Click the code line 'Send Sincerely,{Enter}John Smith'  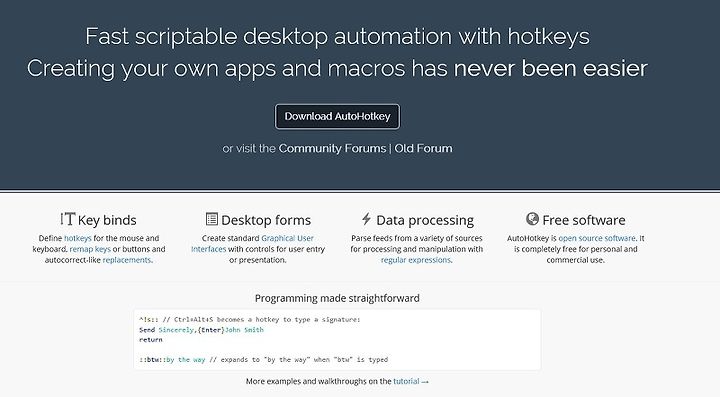[201, 330]
